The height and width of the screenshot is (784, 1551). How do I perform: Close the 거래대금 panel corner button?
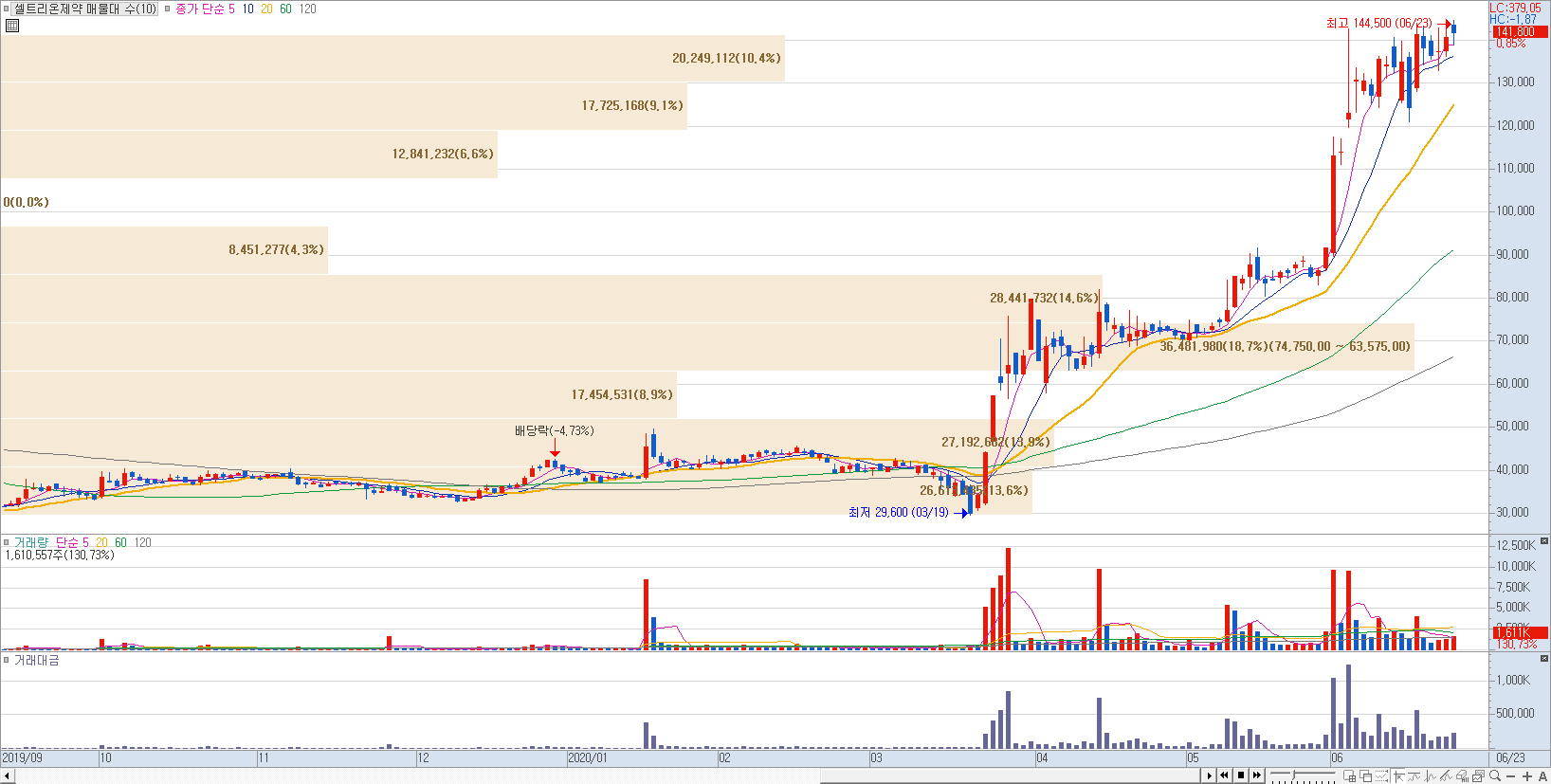tap(1544, 658)
